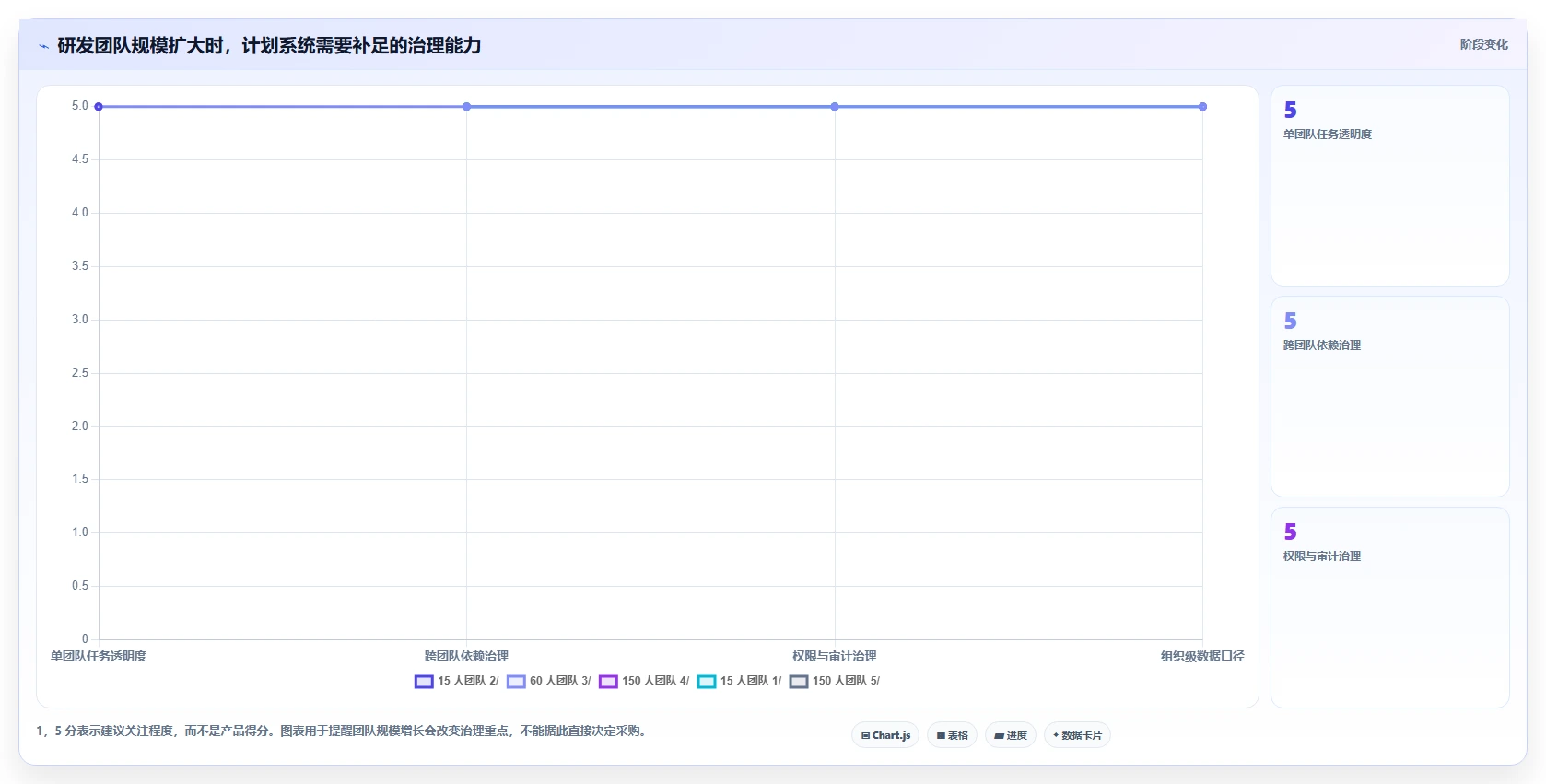Click the footnote about 建议关注程度
The width and height of the screenshot is (1546, 784).
click(x=343, y=731)
